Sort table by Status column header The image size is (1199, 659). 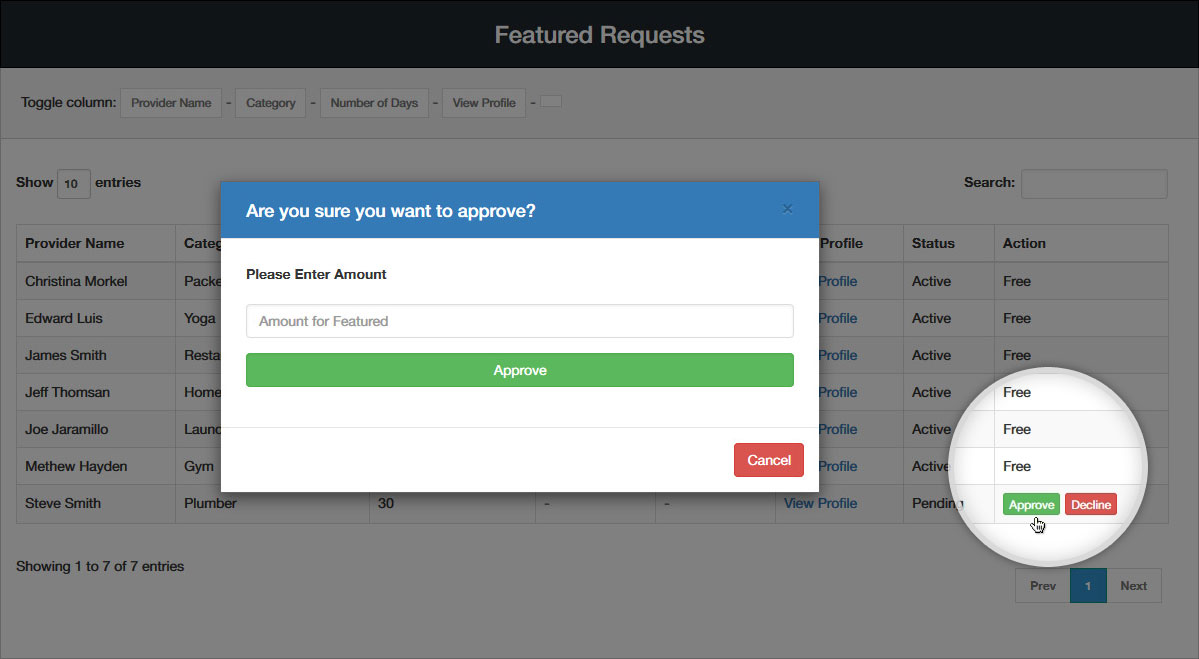[x=933, y=243]
